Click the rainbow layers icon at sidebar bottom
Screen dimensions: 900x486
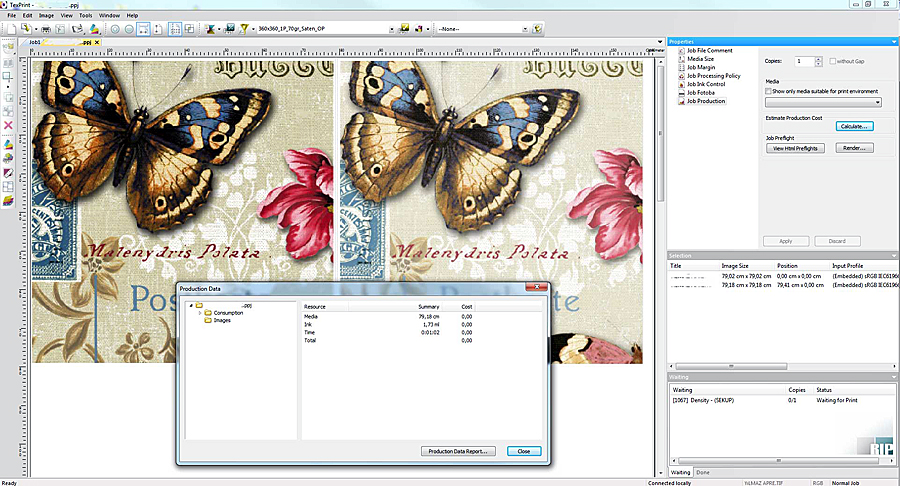(8, 201)
